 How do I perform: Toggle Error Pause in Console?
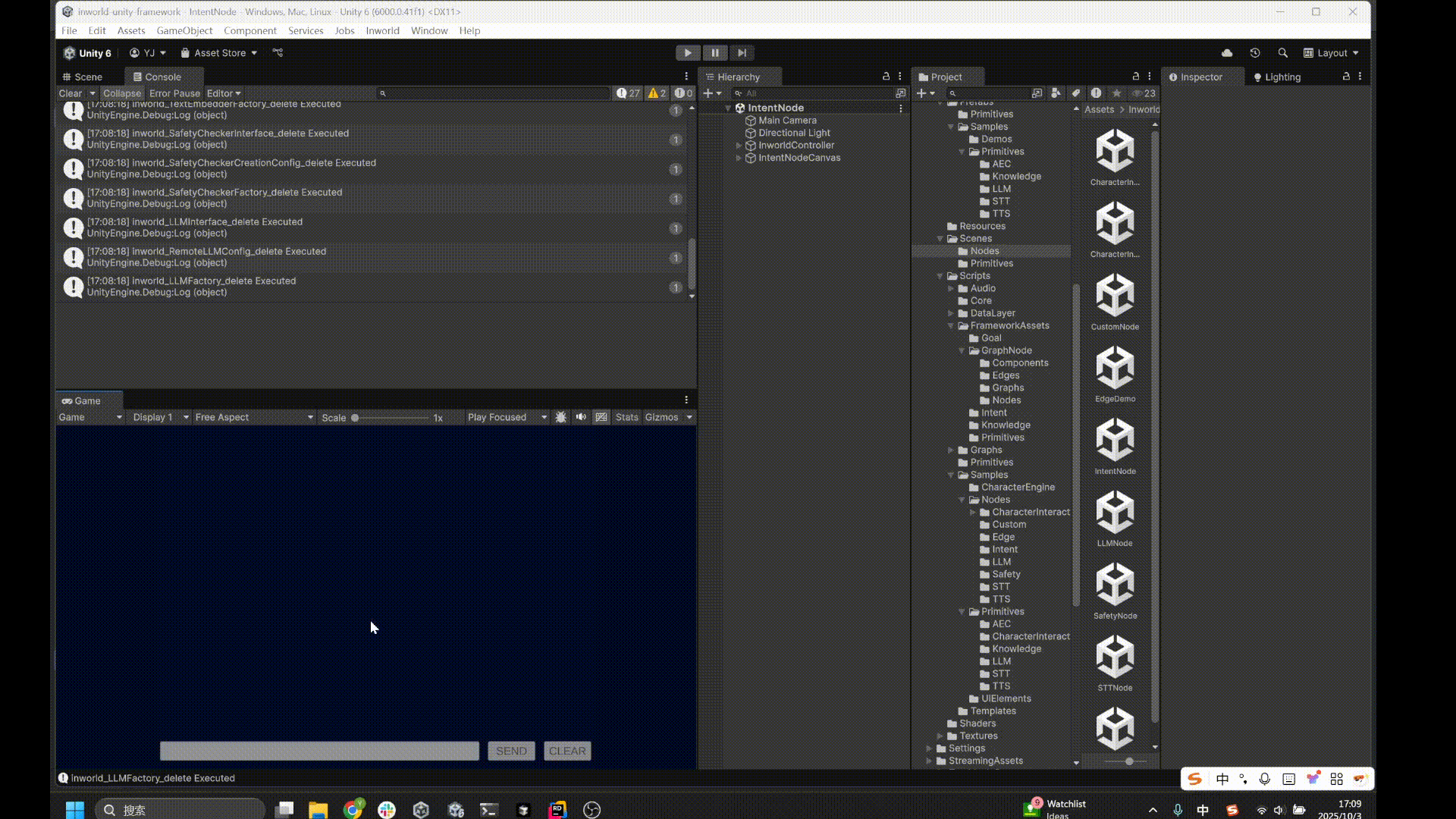174,93
